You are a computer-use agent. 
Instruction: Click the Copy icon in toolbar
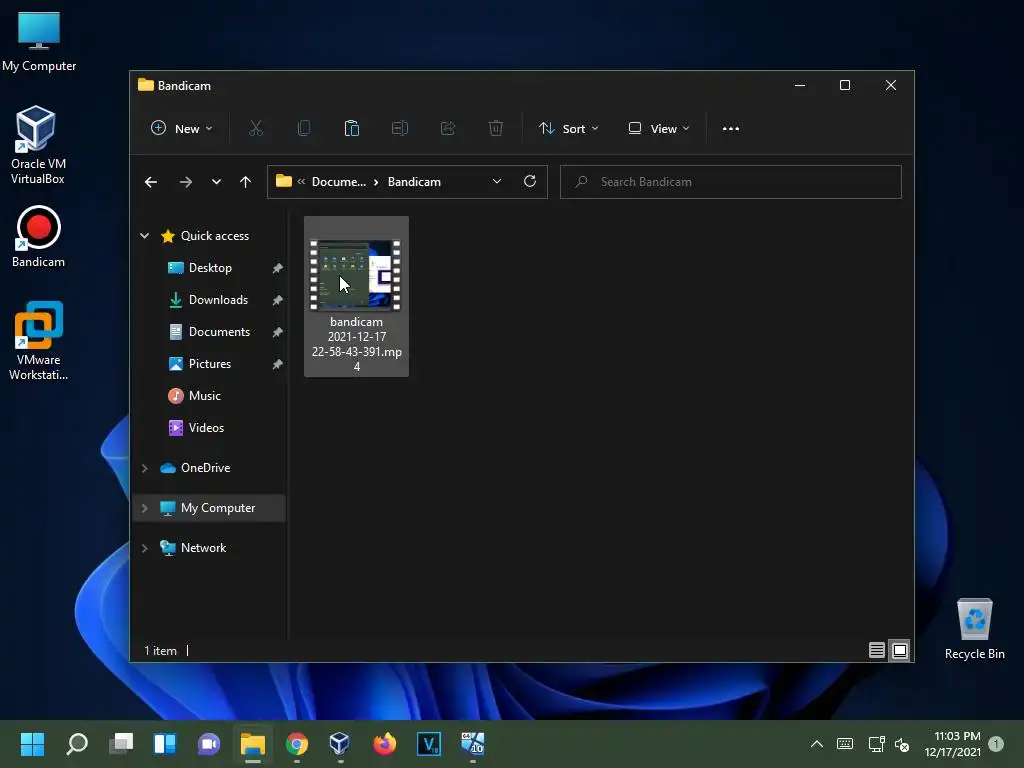(304, 129)
